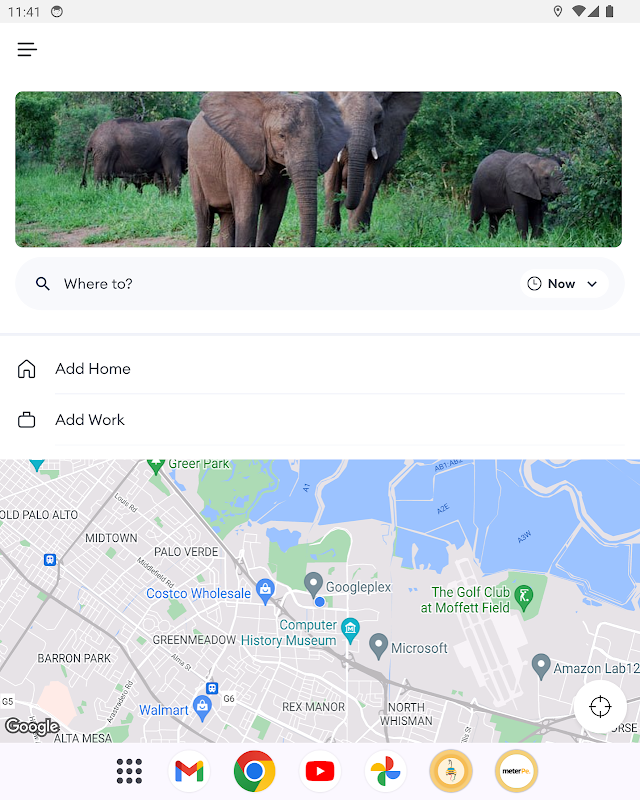Tap the Googleplex map pin
640x800 pixels.
click(313, 583)
